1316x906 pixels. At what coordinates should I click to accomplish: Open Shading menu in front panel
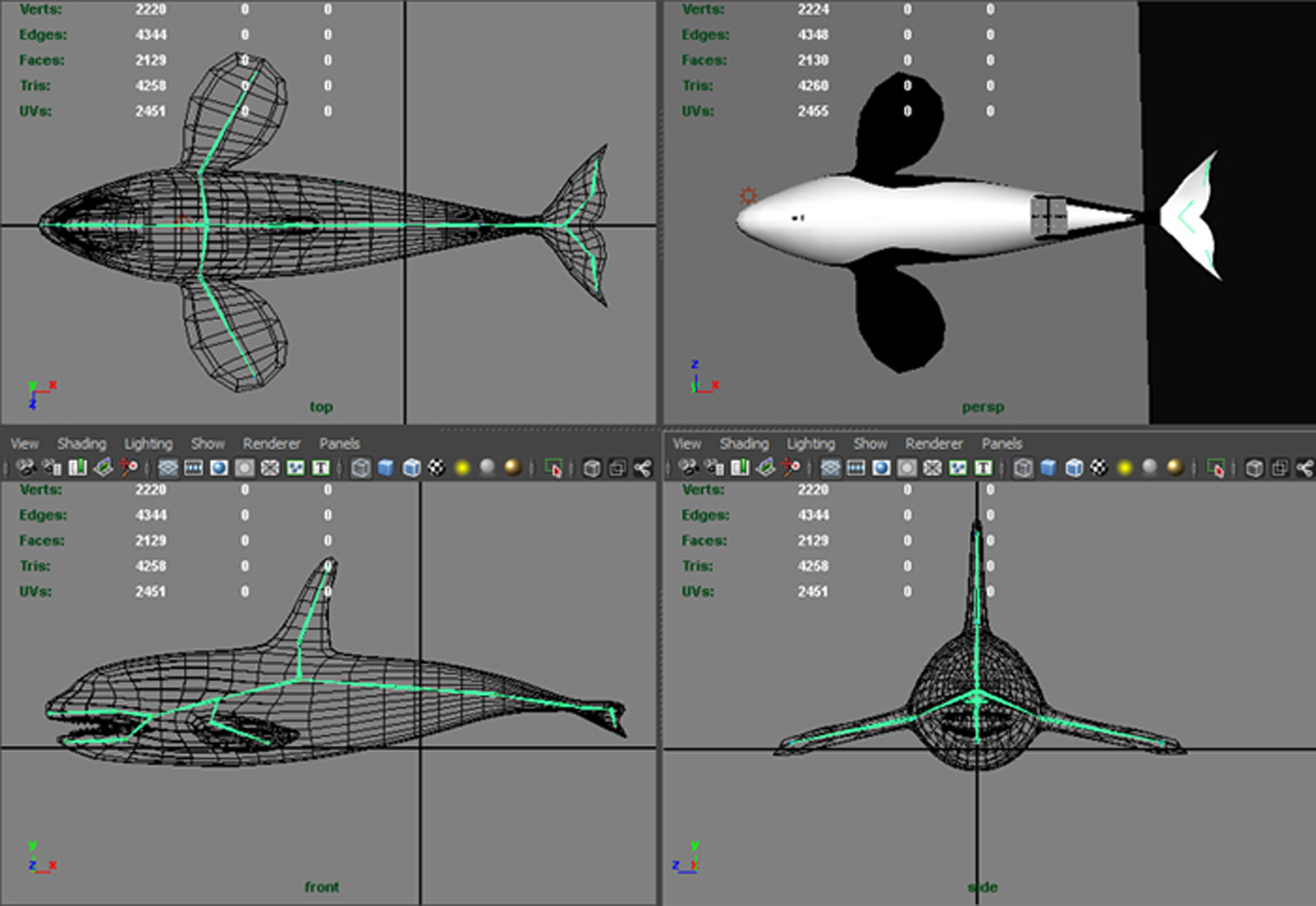click(x=82, y=444)
